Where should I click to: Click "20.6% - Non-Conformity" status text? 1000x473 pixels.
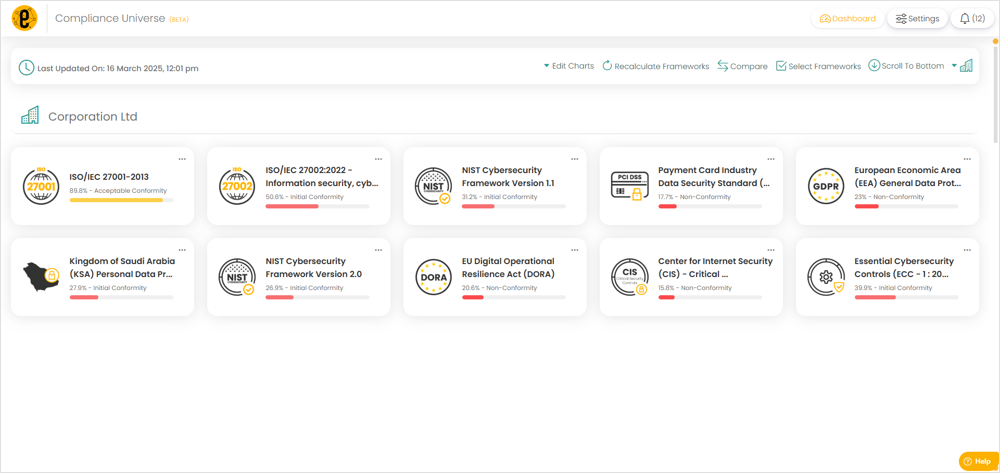[499, 288]
